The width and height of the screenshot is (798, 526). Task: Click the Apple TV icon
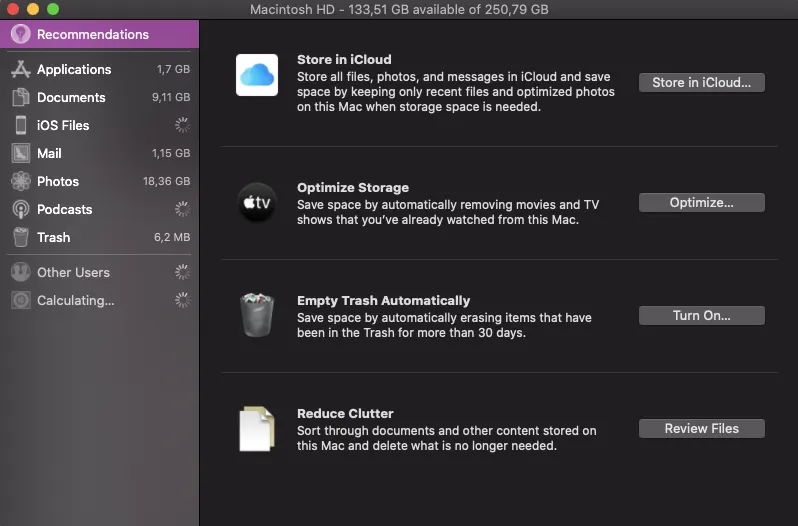257,202
